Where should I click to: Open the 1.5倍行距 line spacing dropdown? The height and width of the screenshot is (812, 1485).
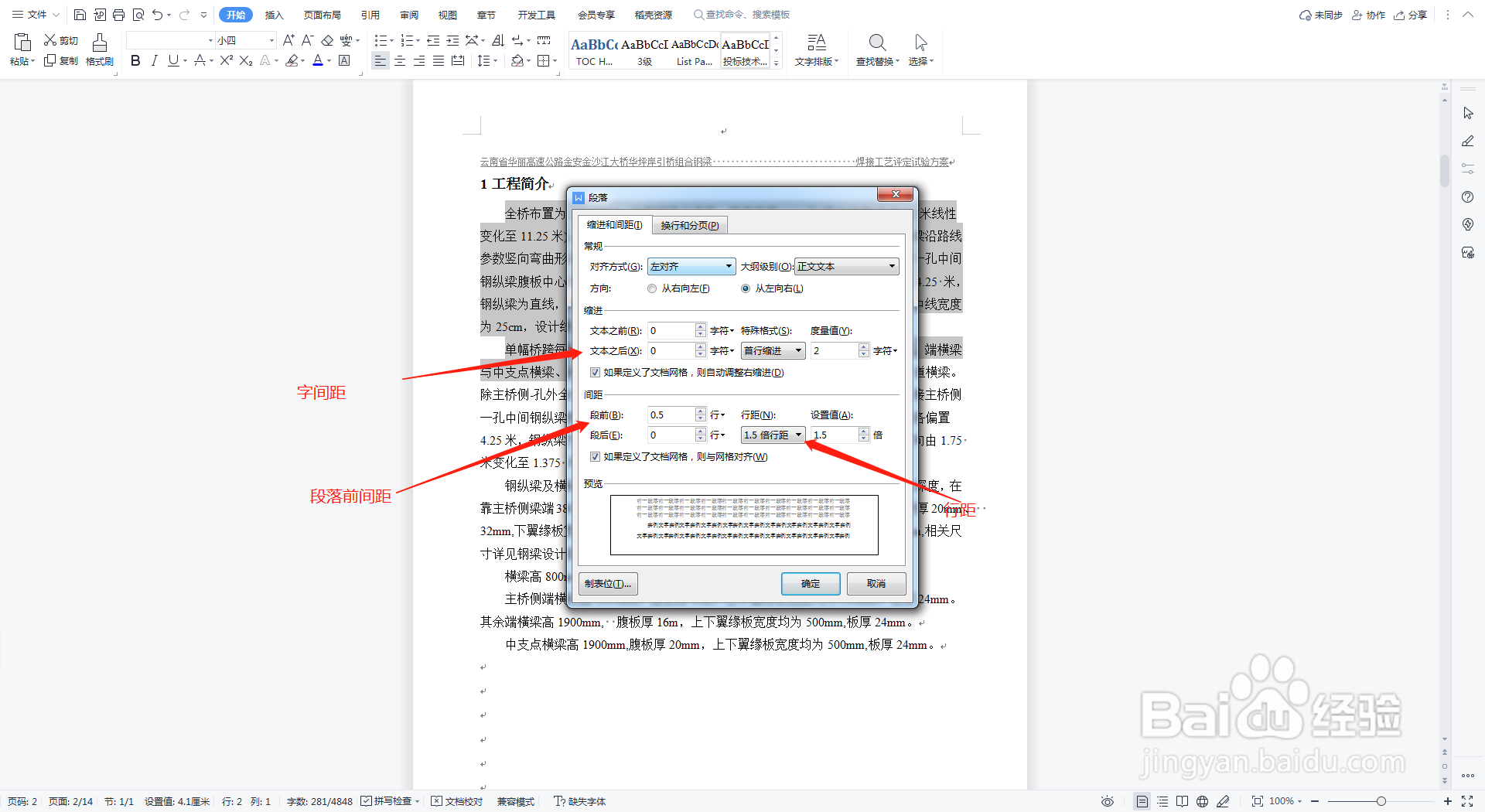click(x=772, y=435)
